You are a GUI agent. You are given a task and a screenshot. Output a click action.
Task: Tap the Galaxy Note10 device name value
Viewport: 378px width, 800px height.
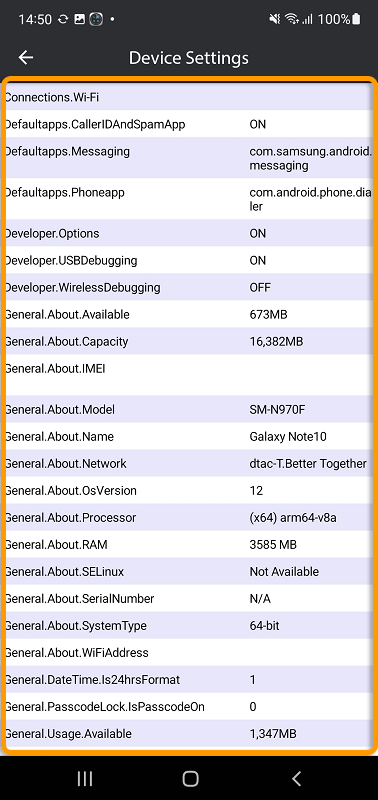pyautogui.click(x=288, y=437)
